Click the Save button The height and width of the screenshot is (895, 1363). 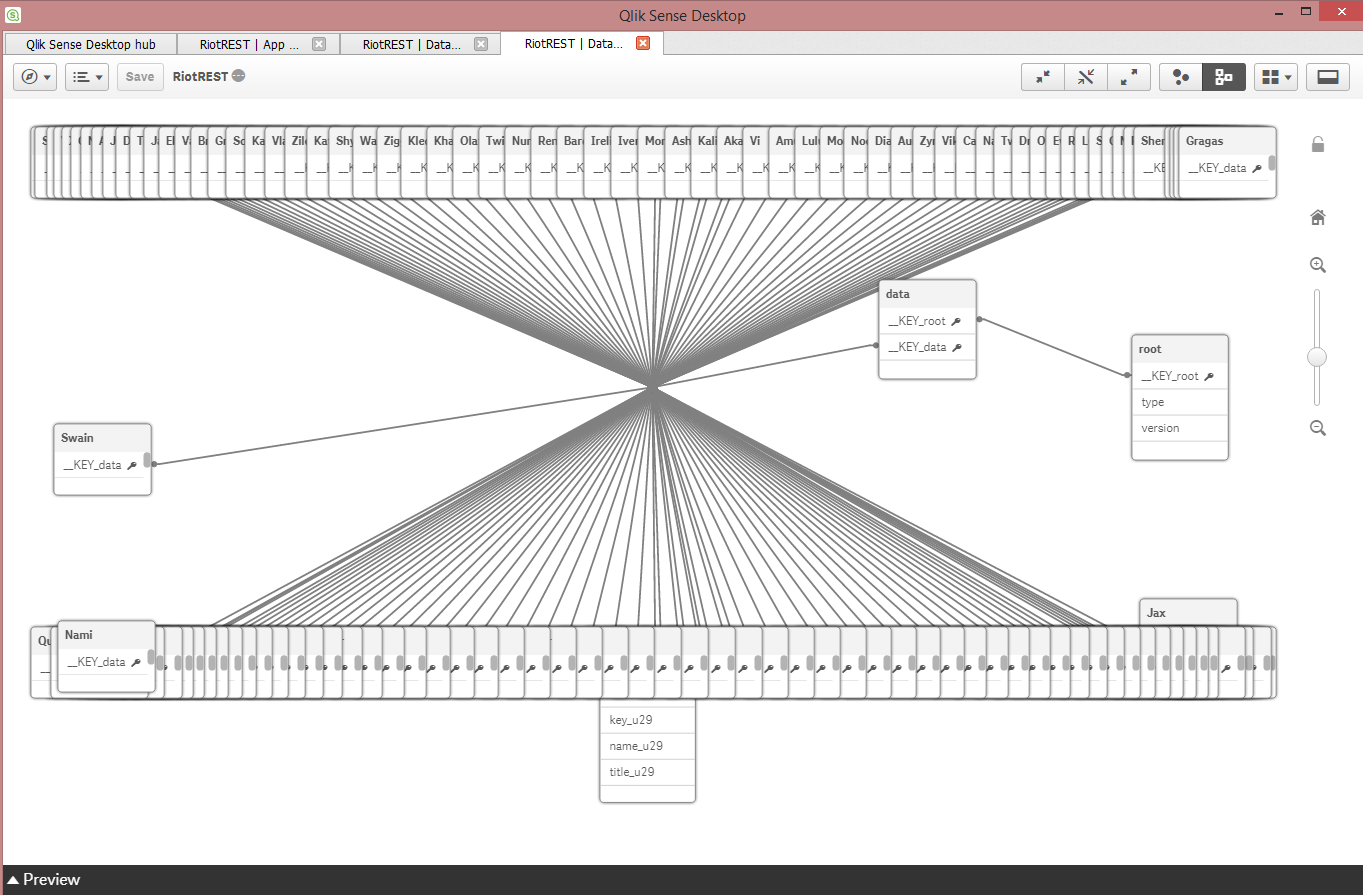click(x=139, y=76)
